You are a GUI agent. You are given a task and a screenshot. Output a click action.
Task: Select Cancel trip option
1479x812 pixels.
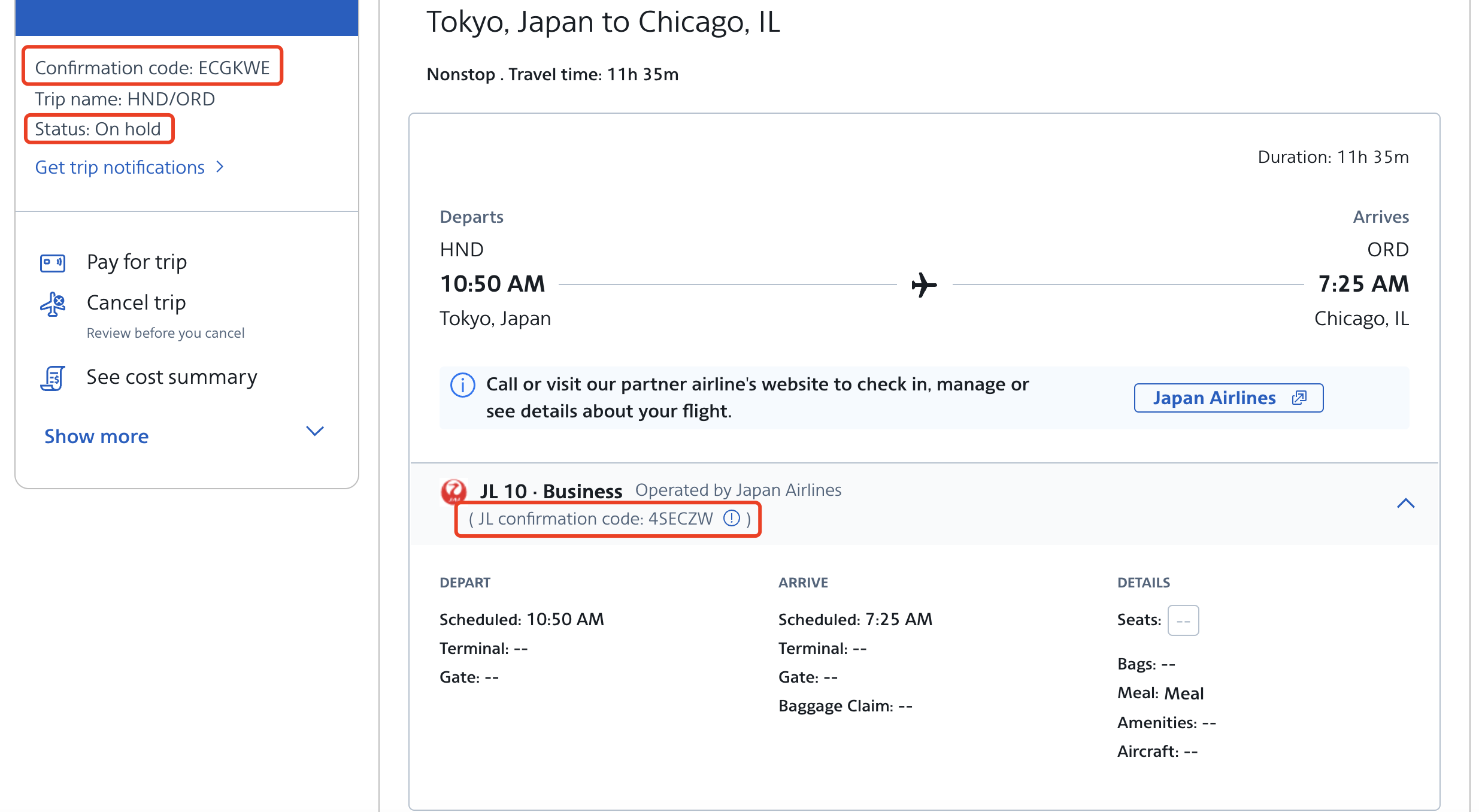[x=136, y=303]
